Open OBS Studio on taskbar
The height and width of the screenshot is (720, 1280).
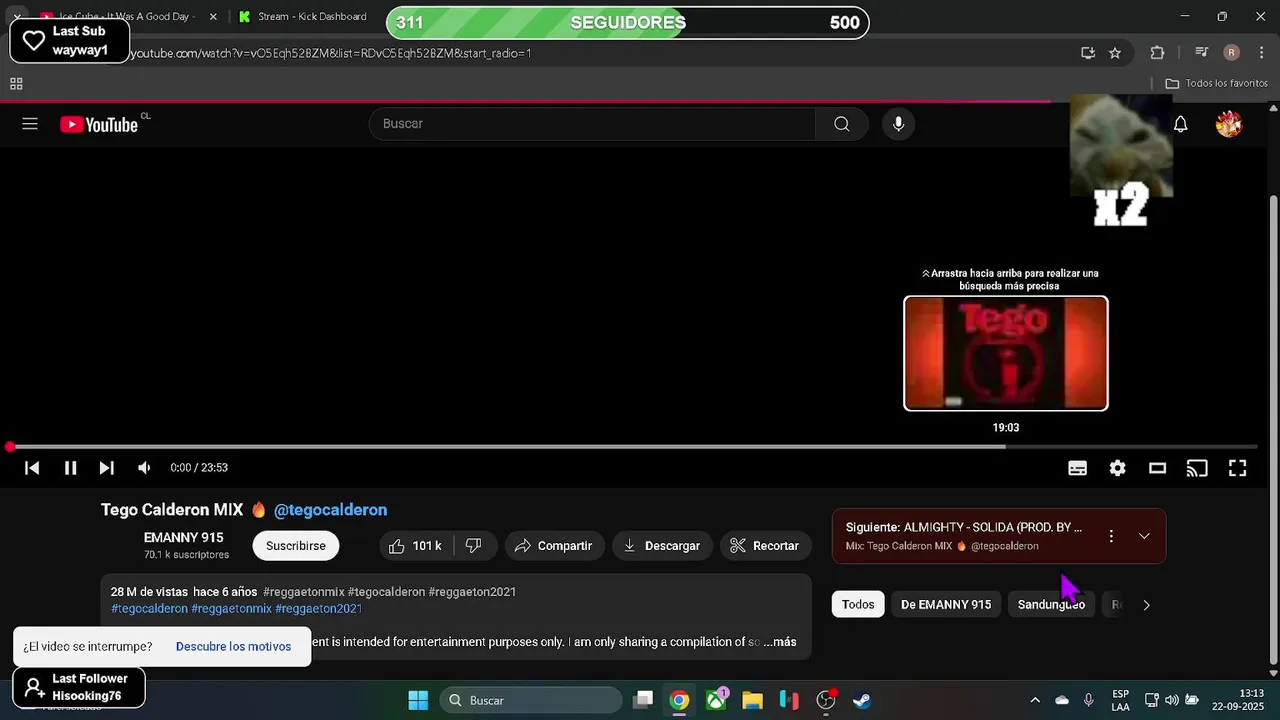826,700
